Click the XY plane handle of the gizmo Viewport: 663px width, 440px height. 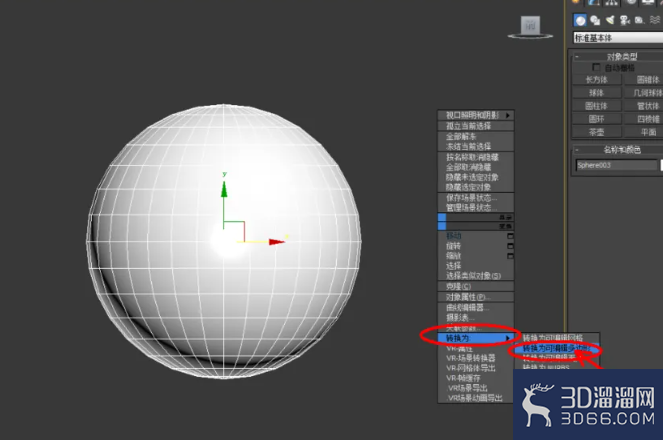coord(234,231)
